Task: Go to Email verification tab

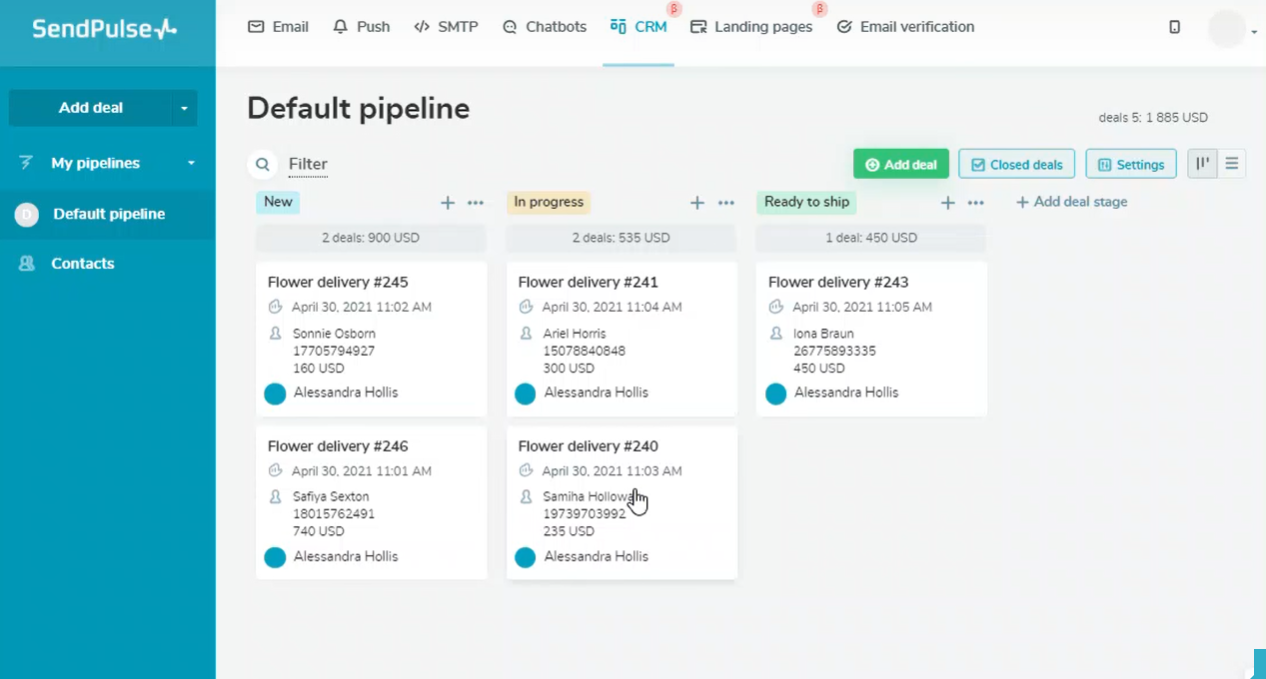Action: [905, 27]
